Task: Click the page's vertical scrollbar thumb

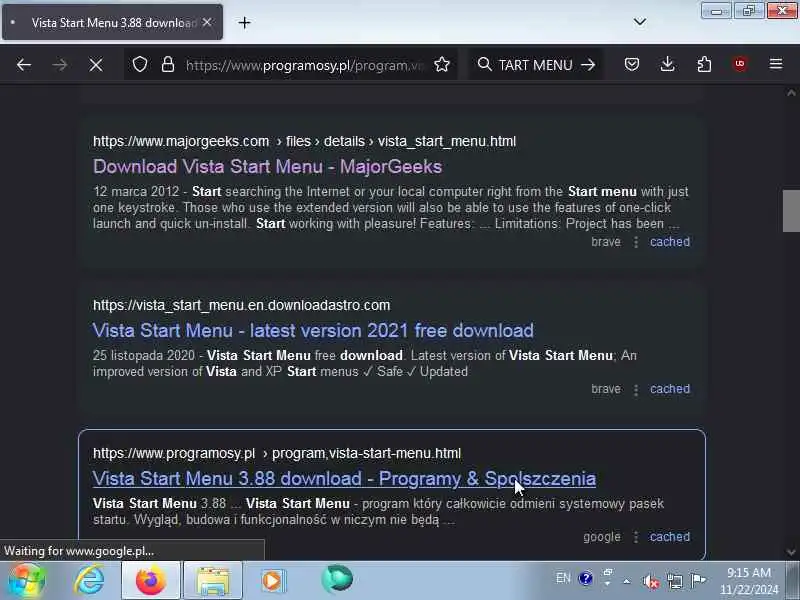Action: point(791,211)
